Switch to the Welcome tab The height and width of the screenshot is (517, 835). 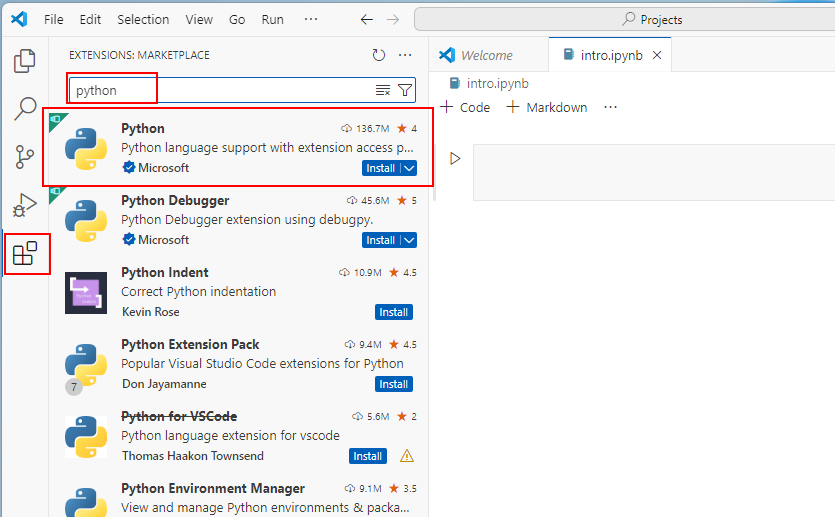pos(488,55)
